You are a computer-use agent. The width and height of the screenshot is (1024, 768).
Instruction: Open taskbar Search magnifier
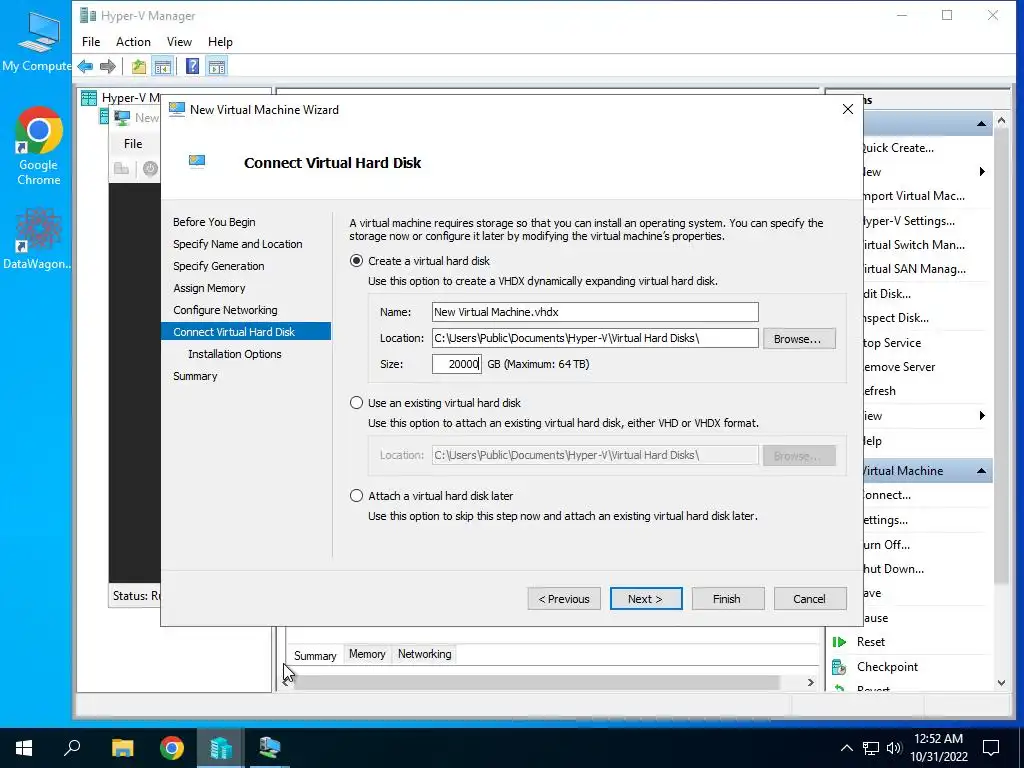pos(72,748)
